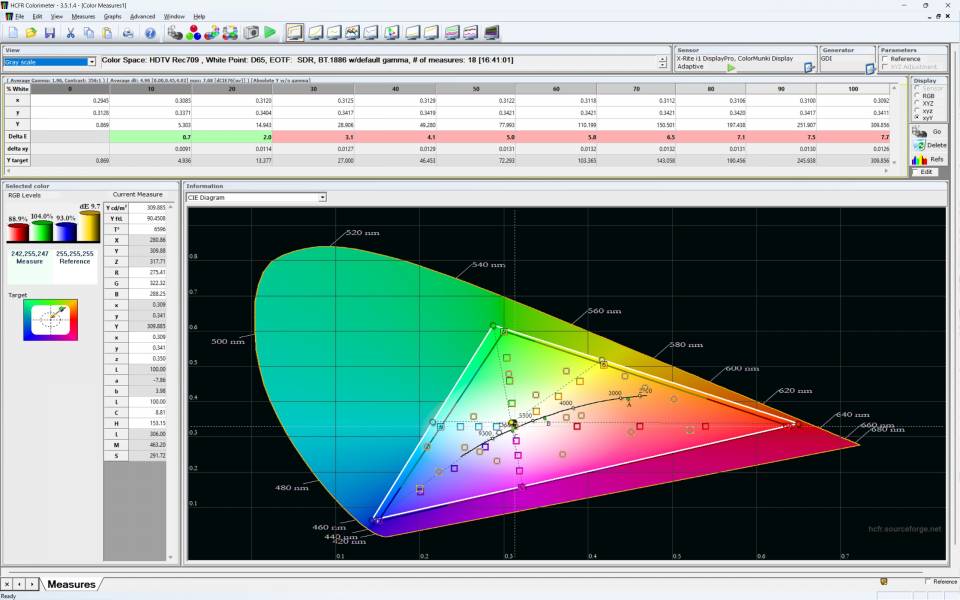Open generator configuration icon in Generator panel

point(870,69)
